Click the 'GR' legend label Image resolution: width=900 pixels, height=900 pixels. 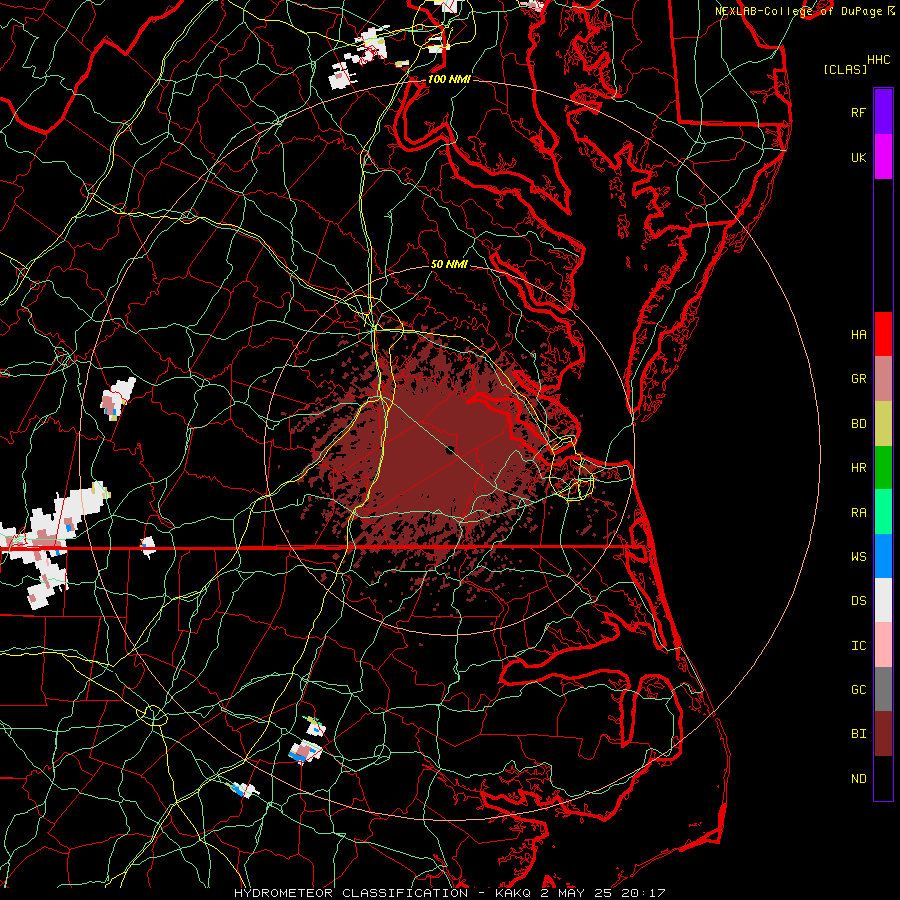pos(858,379)
